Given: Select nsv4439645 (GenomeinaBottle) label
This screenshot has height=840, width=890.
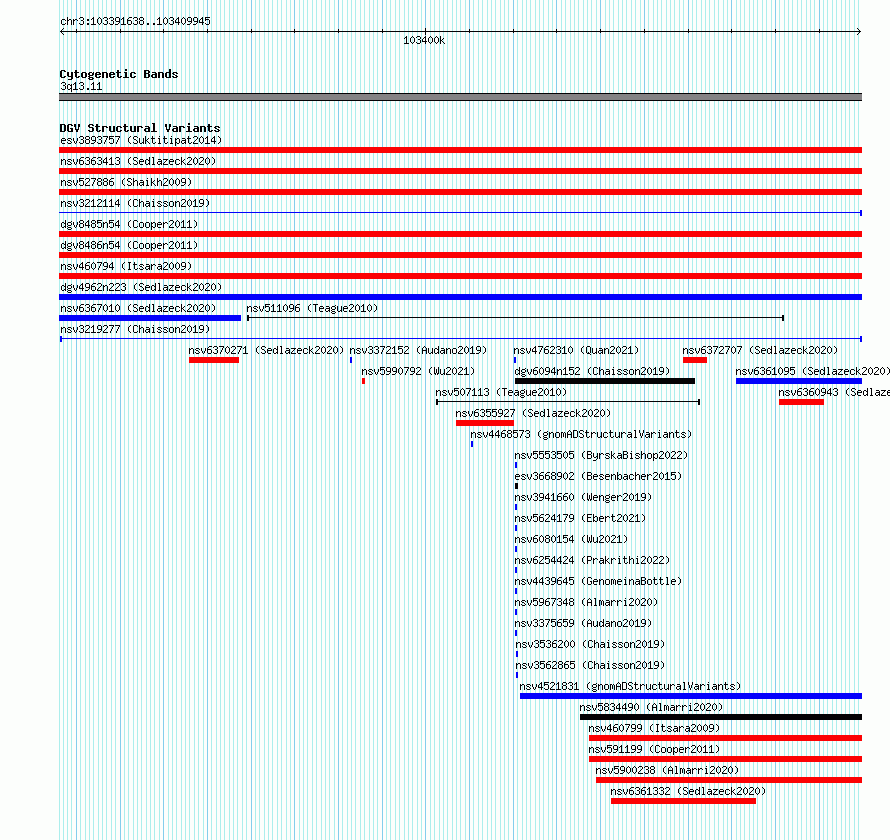Looking at the screenshot, I should pyautogui.click(x=598, y=581).
